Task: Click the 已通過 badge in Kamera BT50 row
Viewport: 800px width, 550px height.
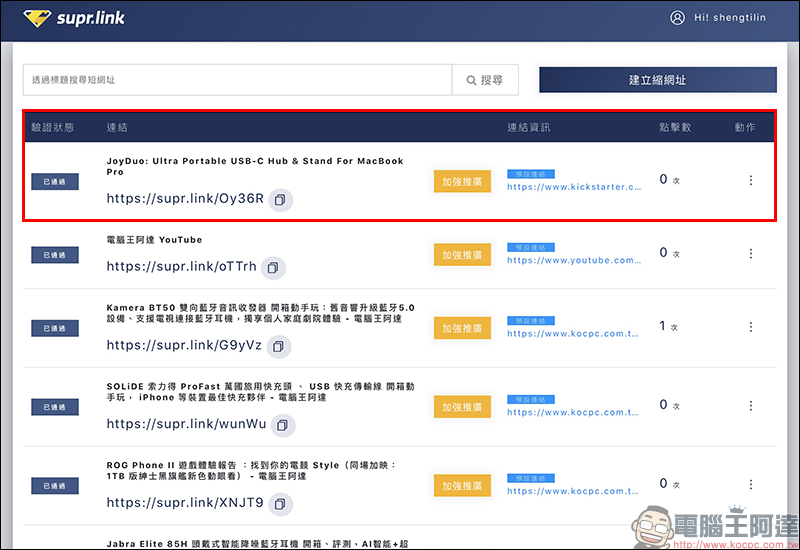Action: tap(55, 329)
